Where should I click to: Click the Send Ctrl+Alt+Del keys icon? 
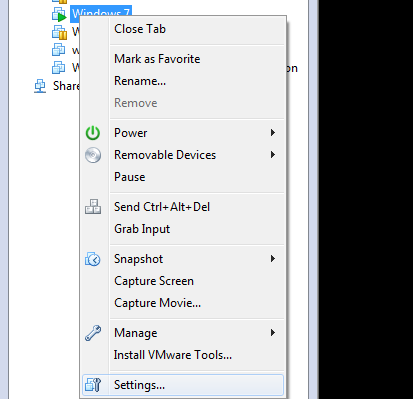pyautogui.click(x=93, y=207)
